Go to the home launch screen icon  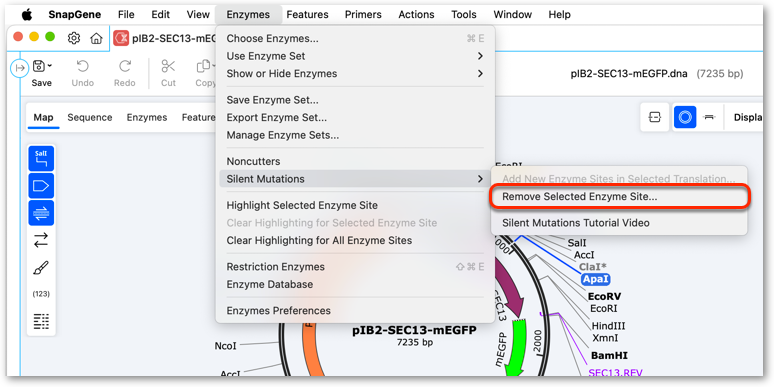point(96,38)
